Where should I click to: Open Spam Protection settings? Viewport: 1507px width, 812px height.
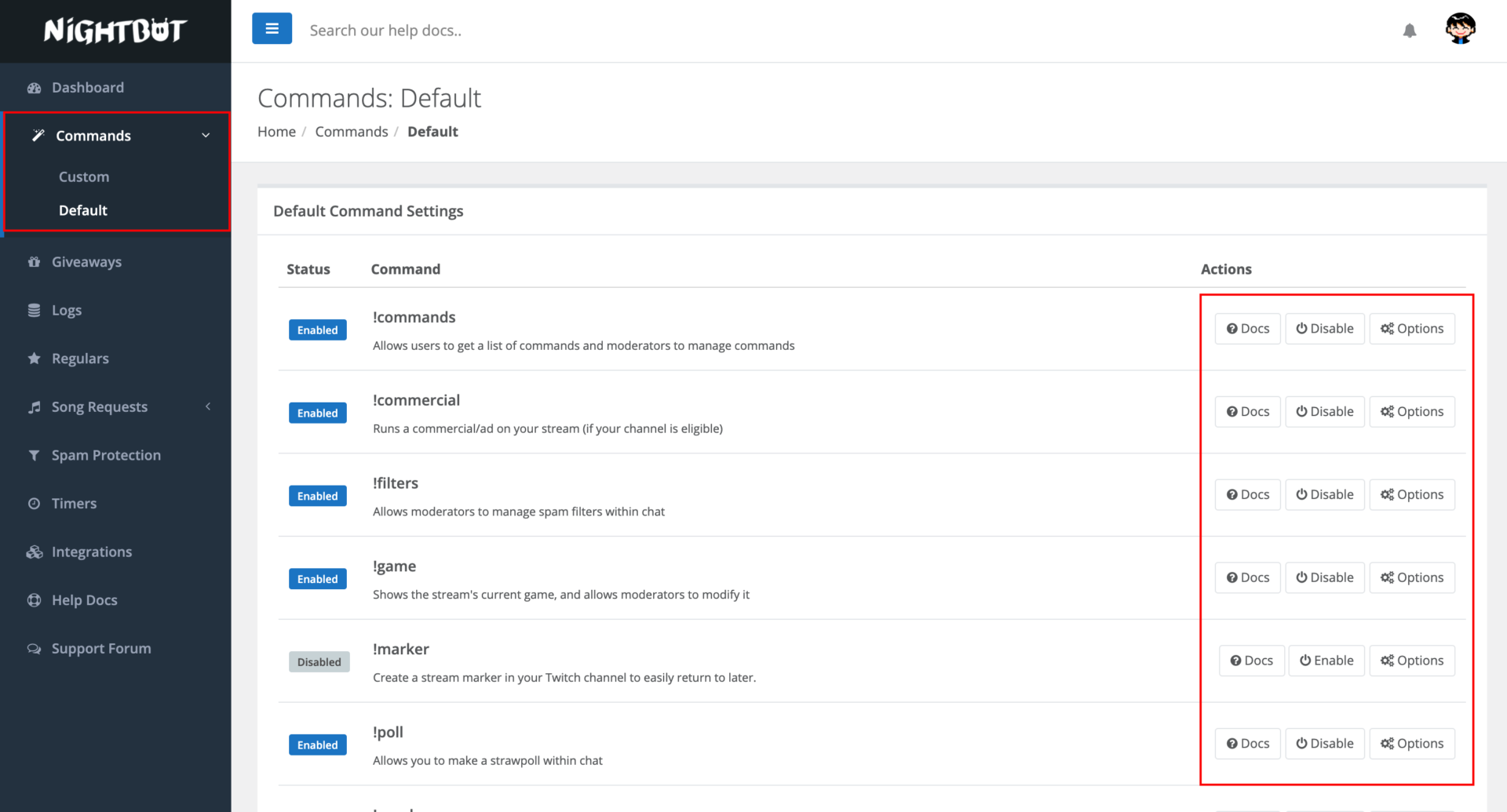(x=106, y=455)
